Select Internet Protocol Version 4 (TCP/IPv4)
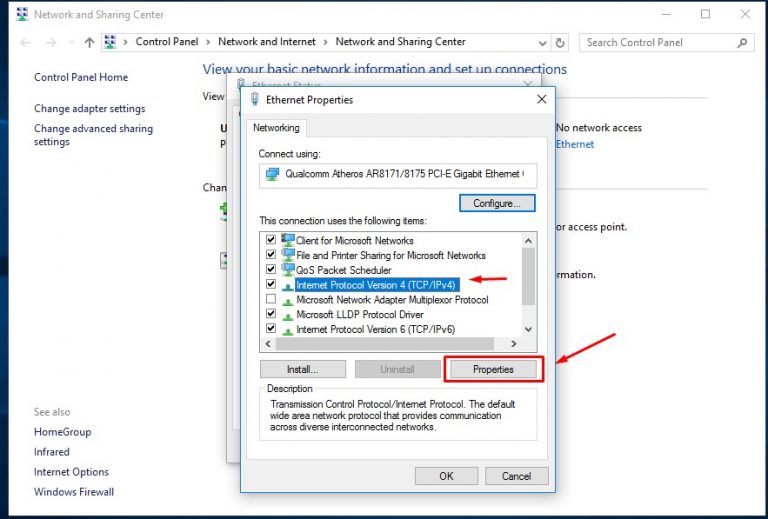 pyautogui.click(x=375, y=285)
